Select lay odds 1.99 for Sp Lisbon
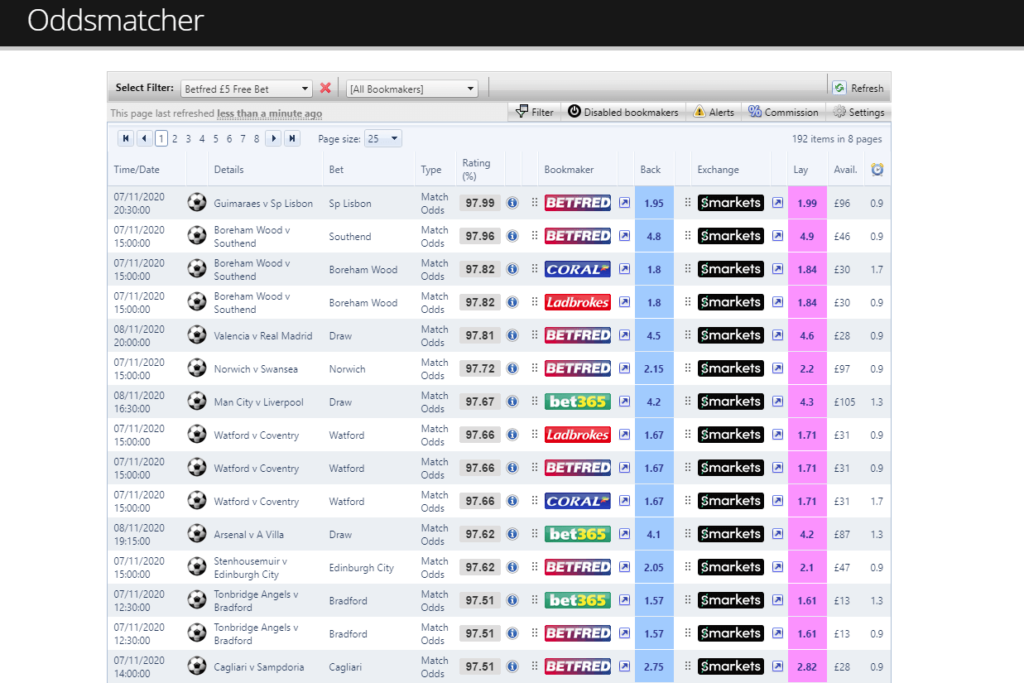Viewport: 1024px width, 683px height. (x=807, y=203)
